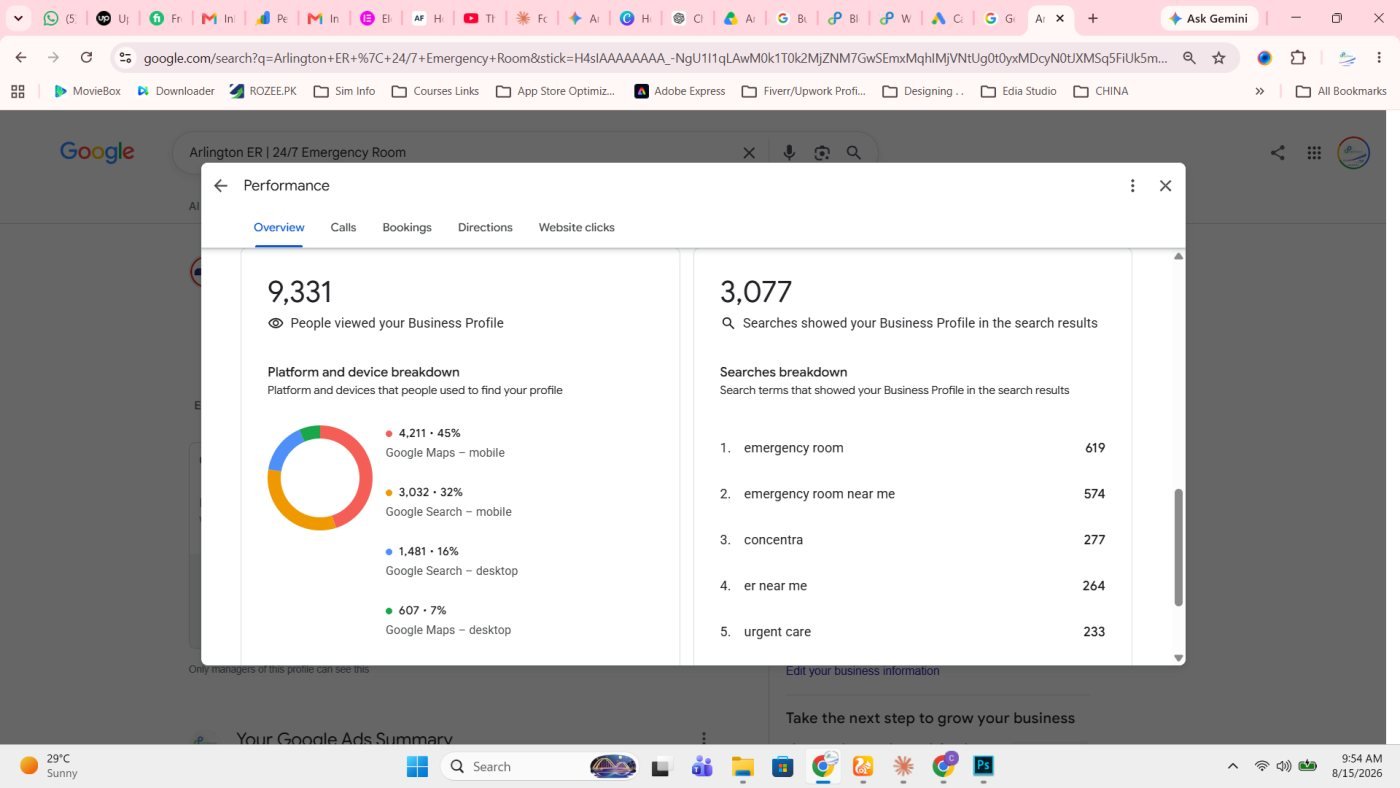Viewport: 1400px width, 788px height.
Task: Open the CHINA bookmark folder
Action: (1101, 91)
